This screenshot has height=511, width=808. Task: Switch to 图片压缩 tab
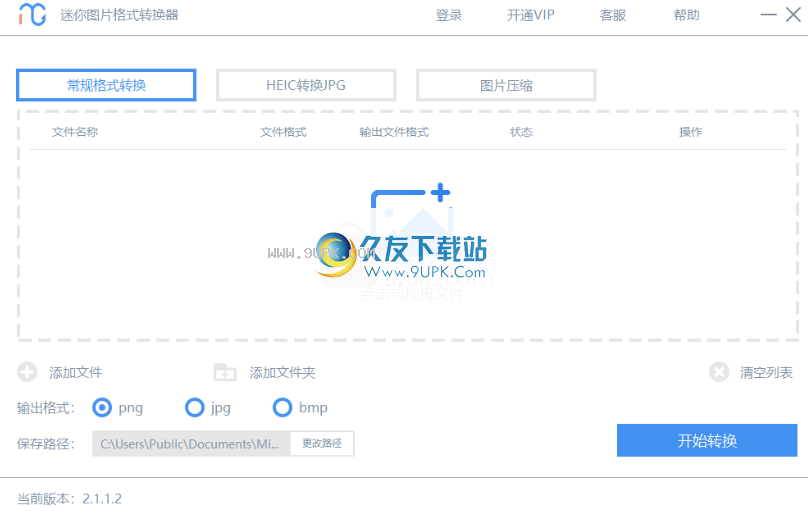click(x=506, y=85)
